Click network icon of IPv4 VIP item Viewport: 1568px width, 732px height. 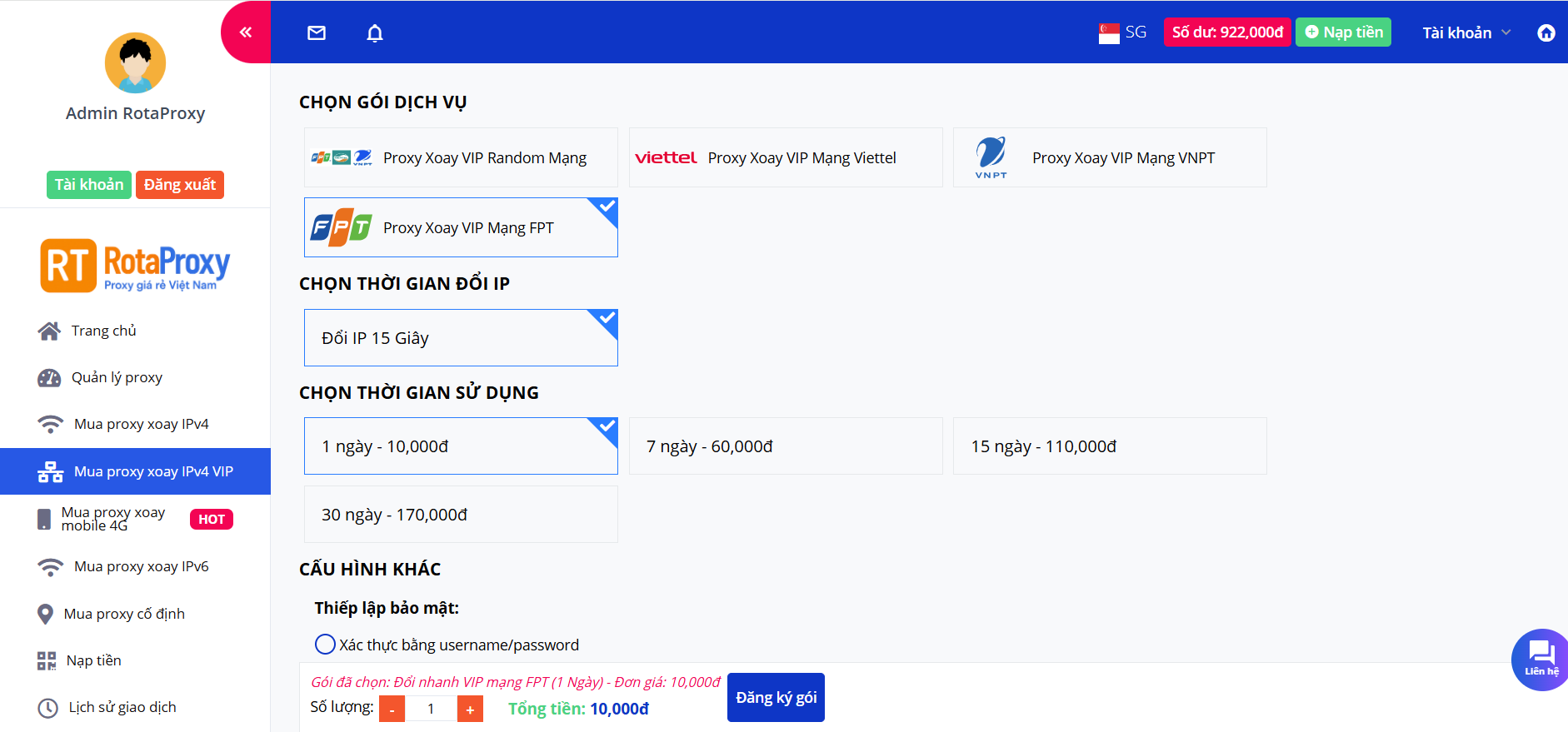(x=51, y=472)
